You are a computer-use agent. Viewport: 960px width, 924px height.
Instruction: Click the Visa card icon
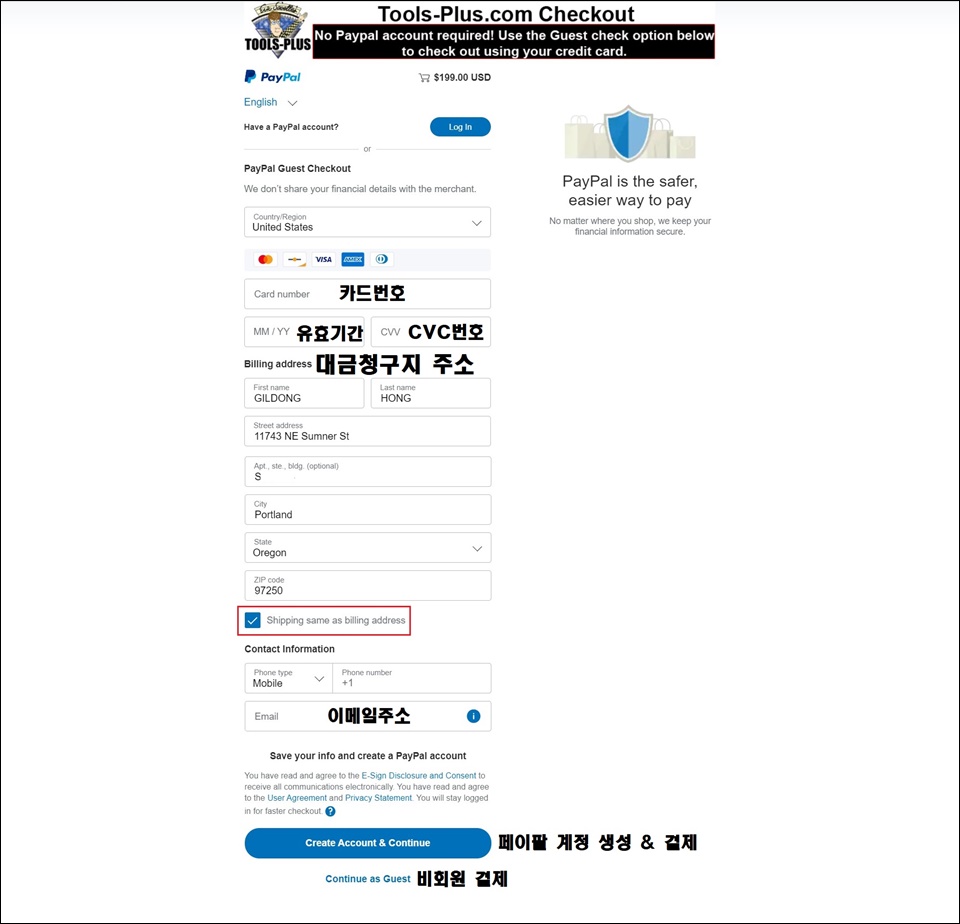(x=323, y=260)
